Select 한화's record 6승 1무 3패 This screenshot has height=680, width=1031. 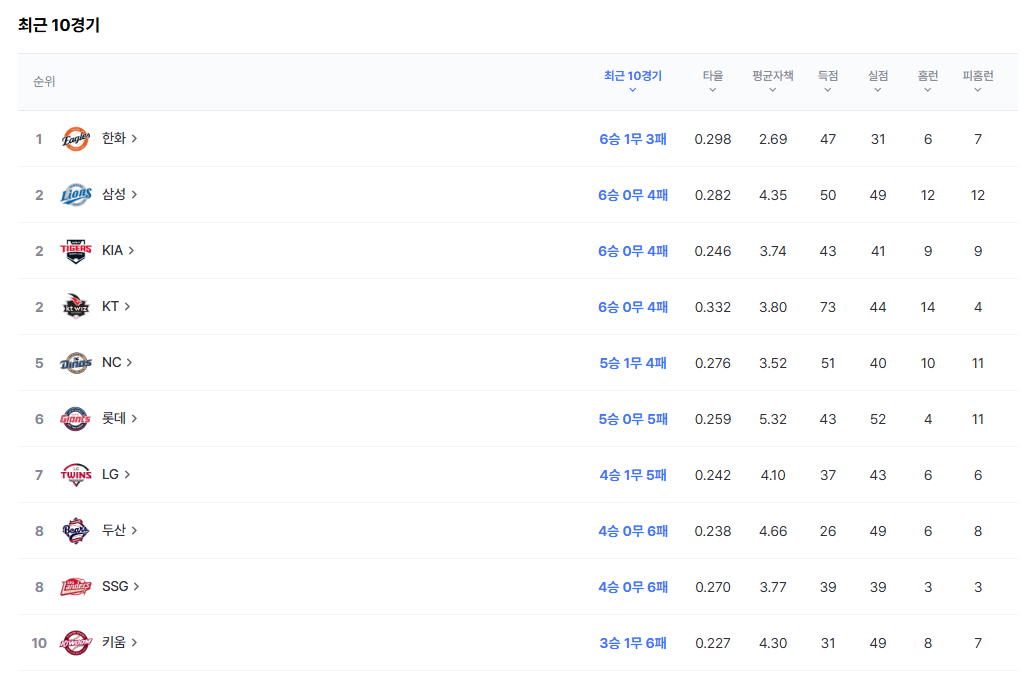[633, 139]
